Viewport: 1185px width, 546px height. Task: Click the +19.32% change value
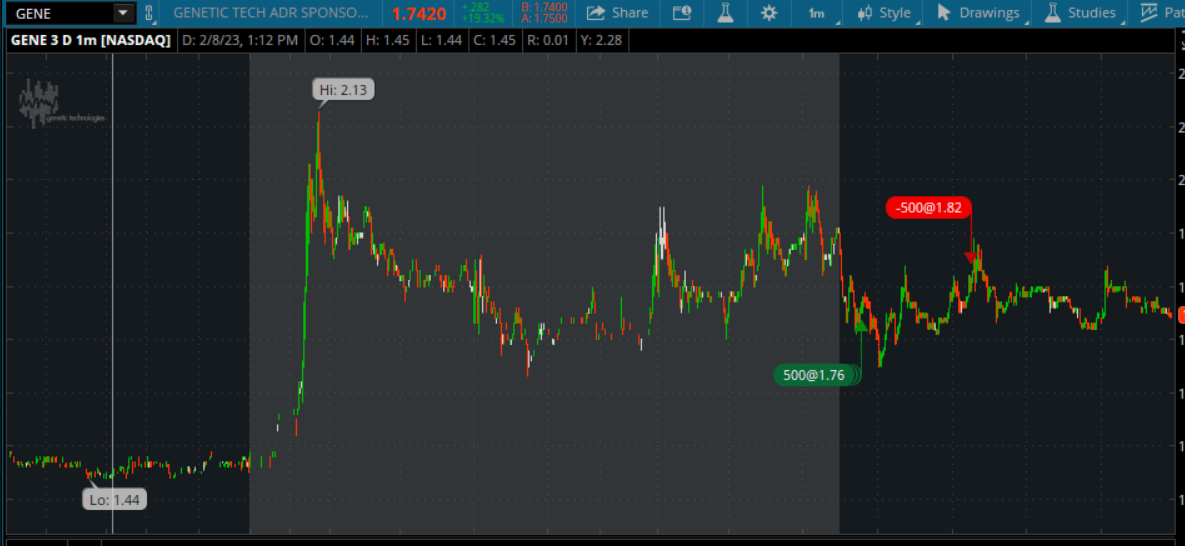[x=483, y=18]
